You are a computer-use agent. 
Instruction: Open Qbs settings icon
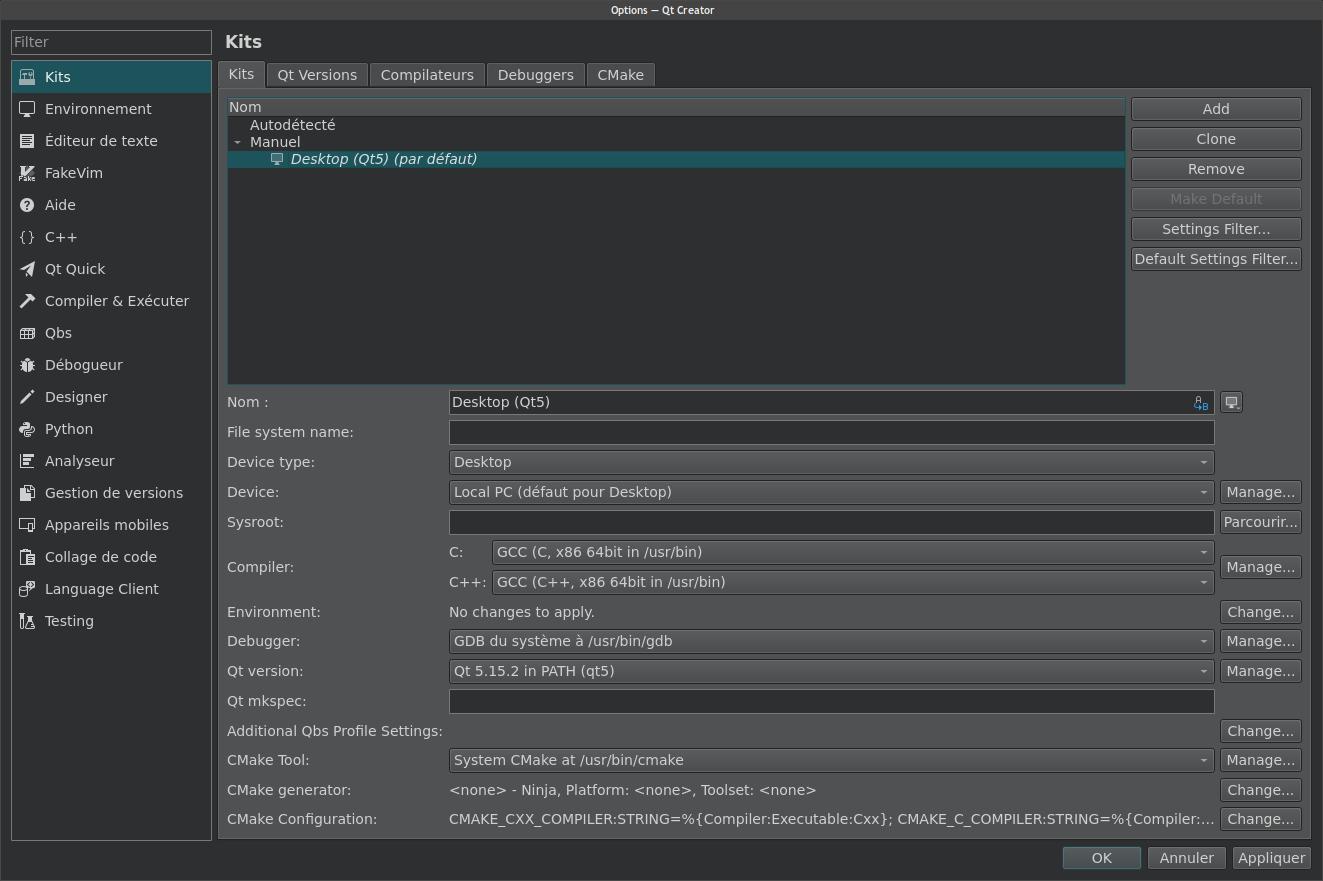pyautogui.click(x=27, y=333)
